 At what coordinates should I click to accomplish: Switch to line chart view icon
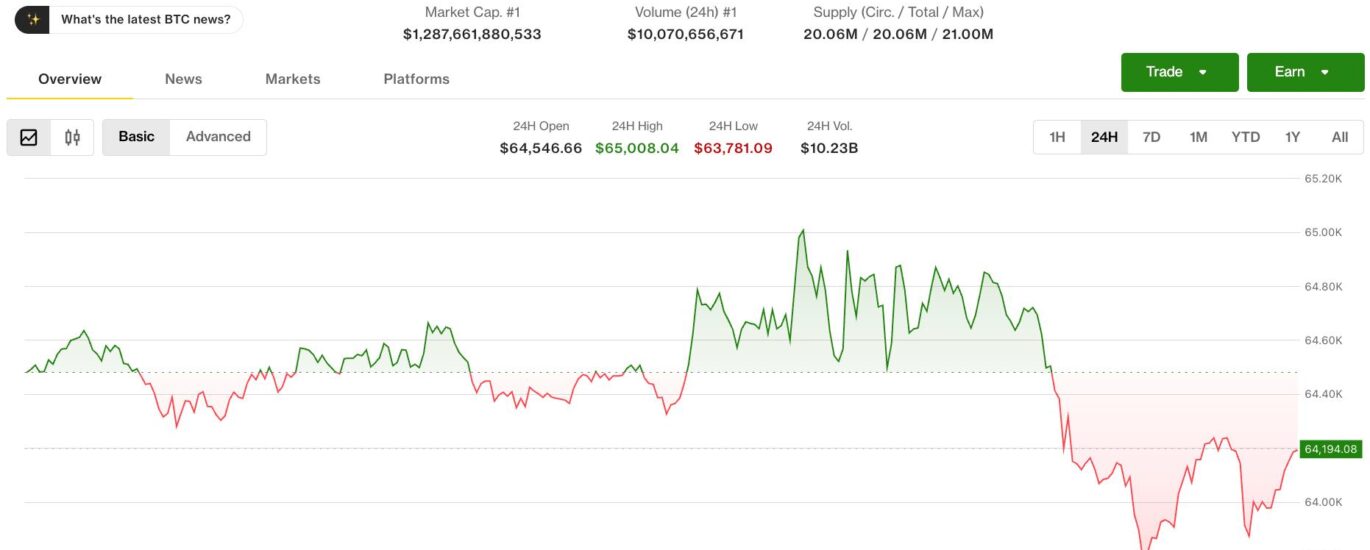[29, 137]
